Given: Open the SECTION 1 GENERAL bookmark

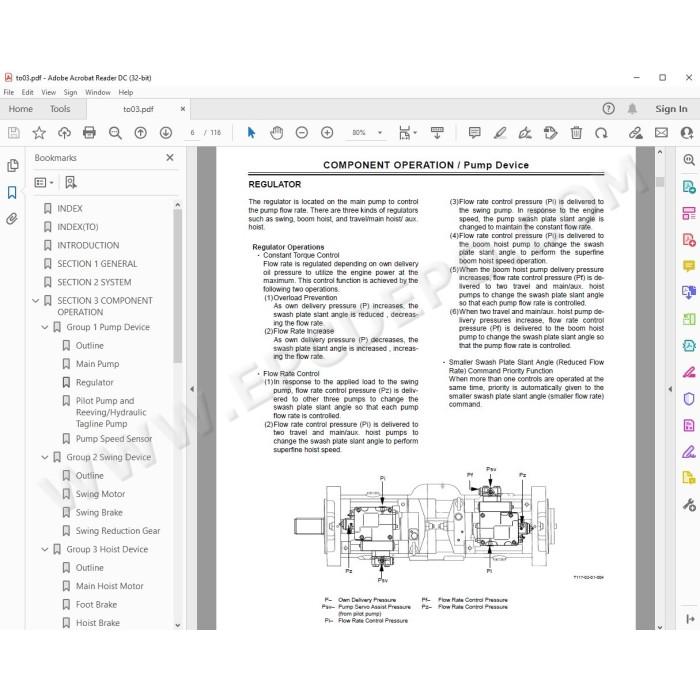Looking at the screenshot, I should (x=97, y=264).
